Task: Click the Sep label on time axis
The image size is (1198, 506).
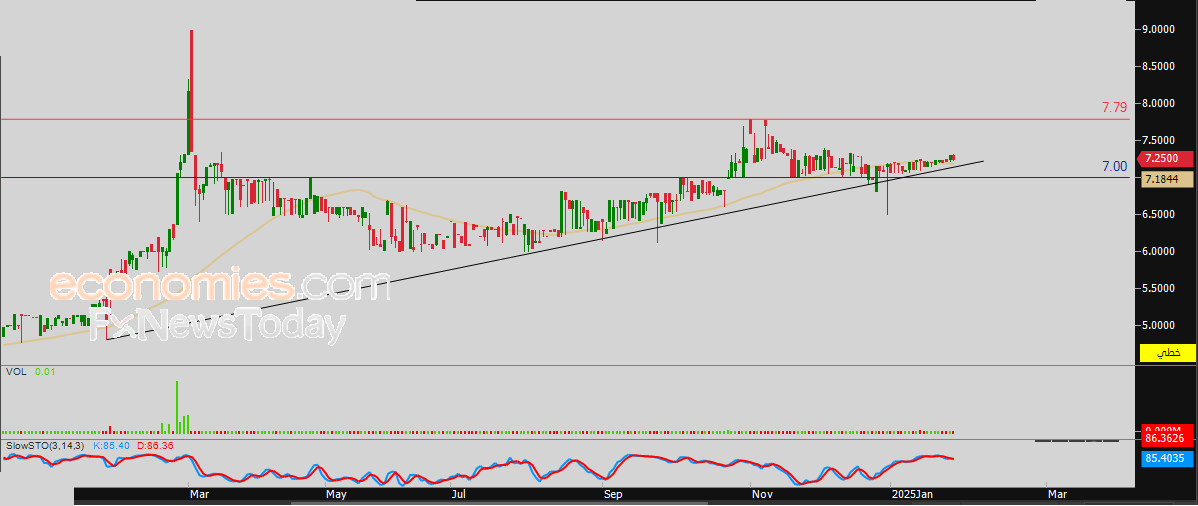Action: coord(613,495)
